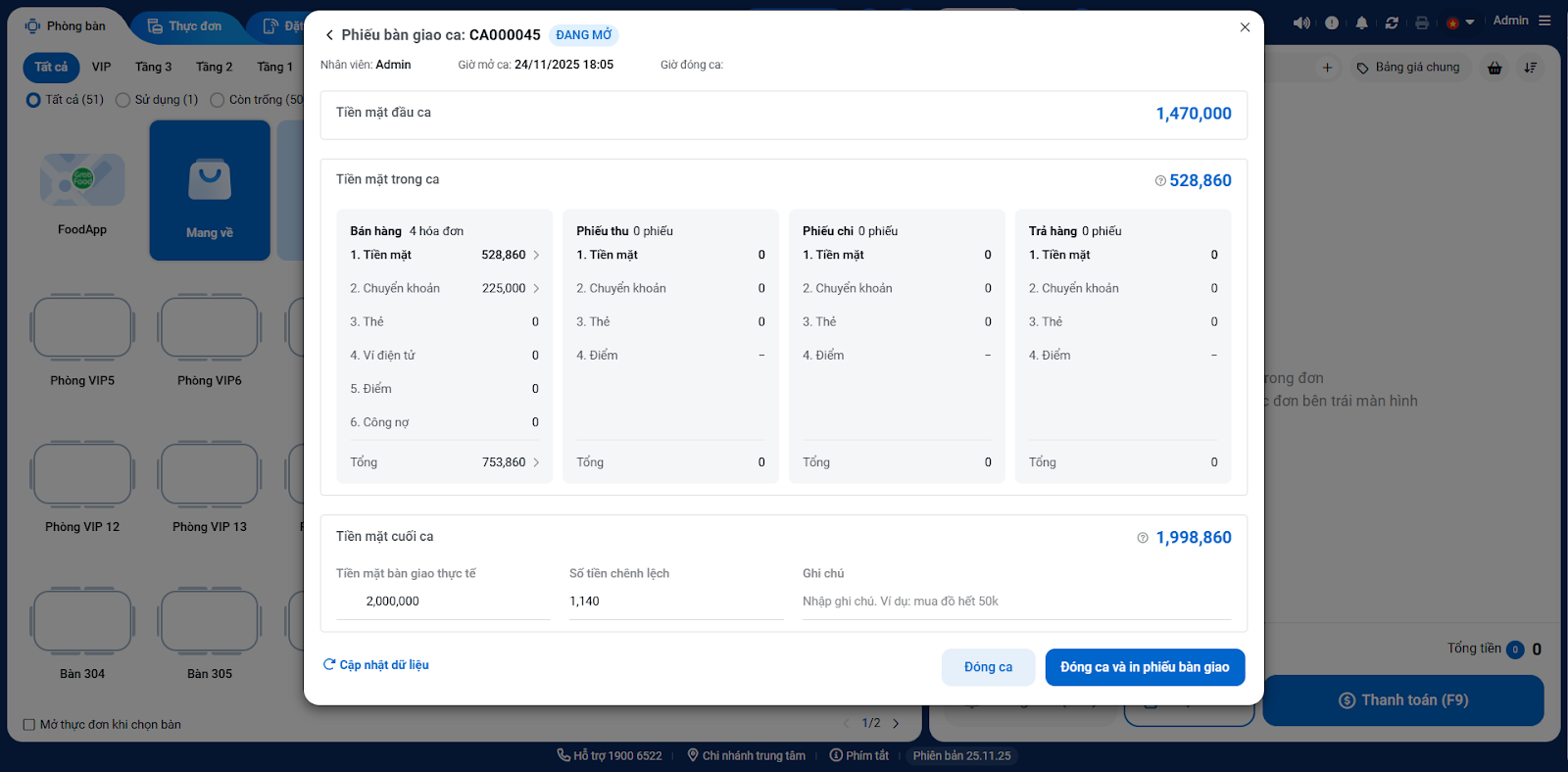Go to the next page of tables
Image resolution: width=1568 pixels, height=772 pixels.
coord(896,724)
